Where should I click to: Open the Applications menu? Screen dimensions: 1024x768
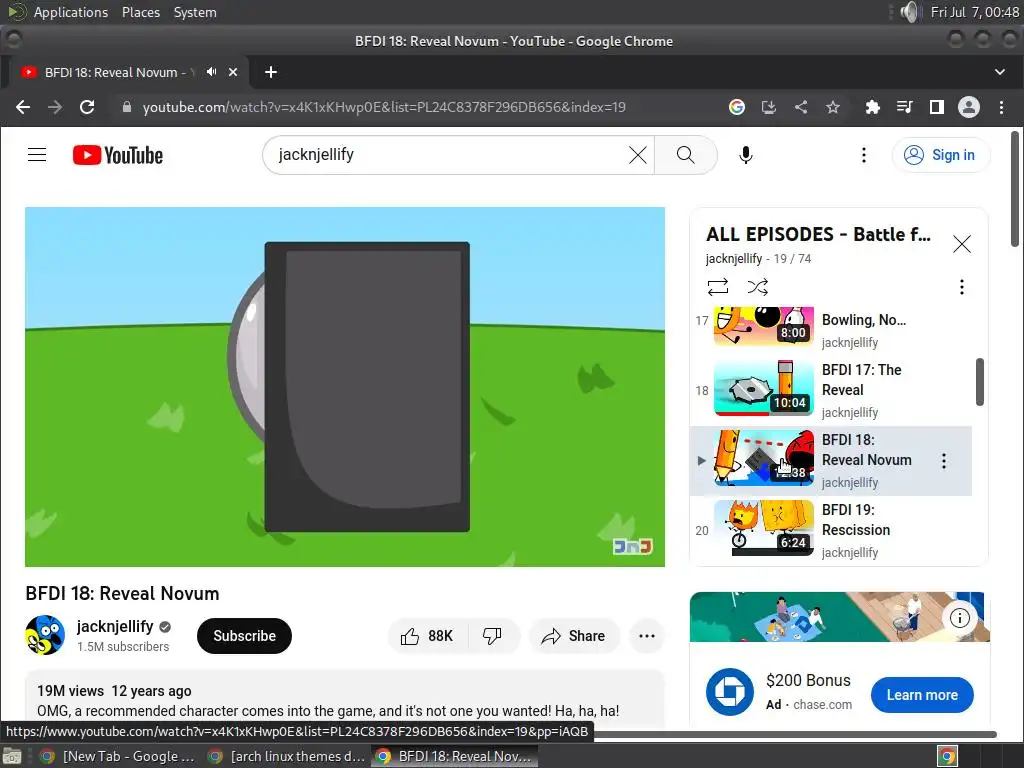(x=71, y=12)
